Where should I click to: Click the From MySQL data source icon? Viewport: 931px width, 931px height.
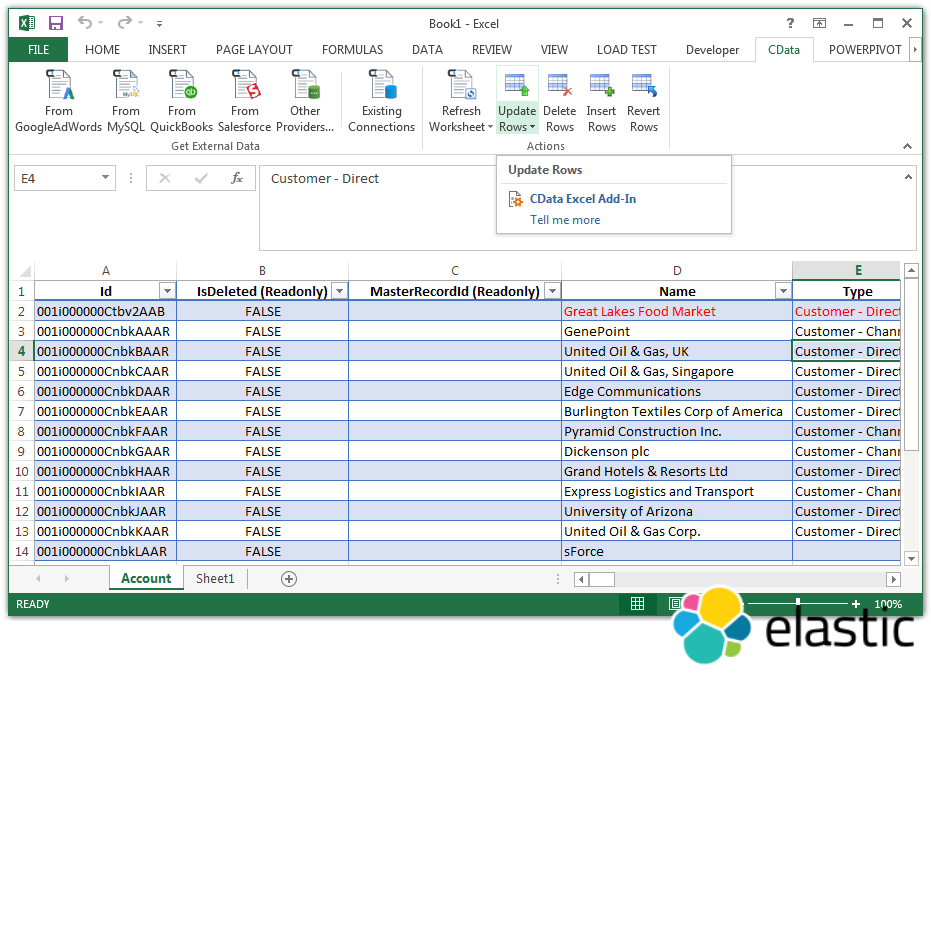tap(126, 84)
